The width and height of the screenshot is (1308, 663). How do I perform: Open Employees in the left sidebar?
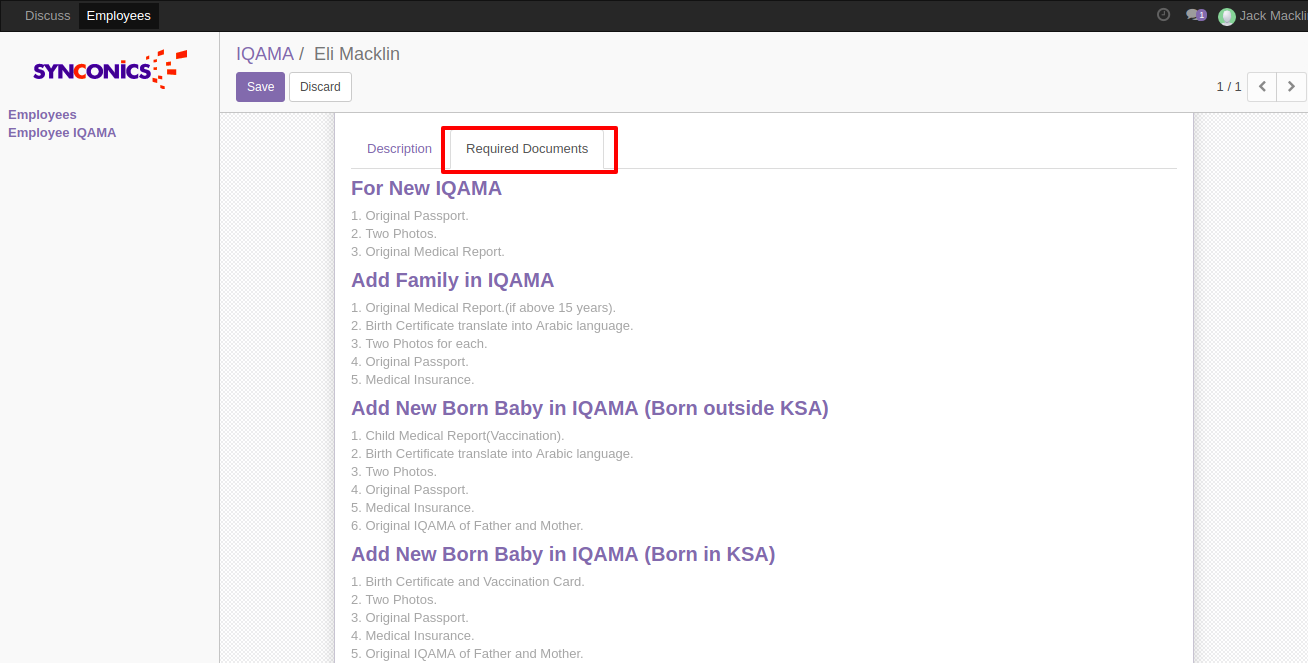[x=42, y=115]
